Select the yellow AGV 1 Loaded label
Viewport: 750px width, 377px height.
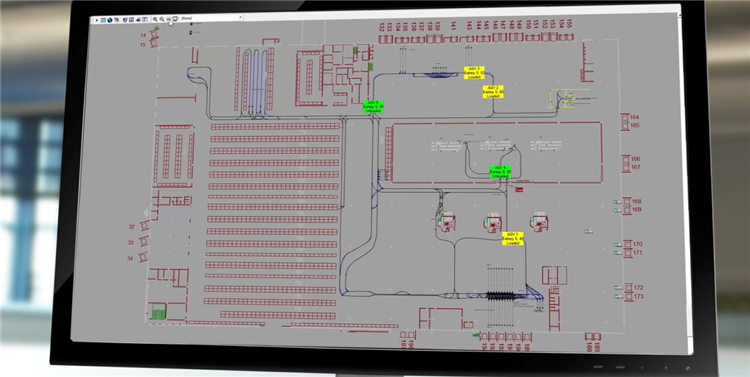pyautogui.click(x=513, y=239)
